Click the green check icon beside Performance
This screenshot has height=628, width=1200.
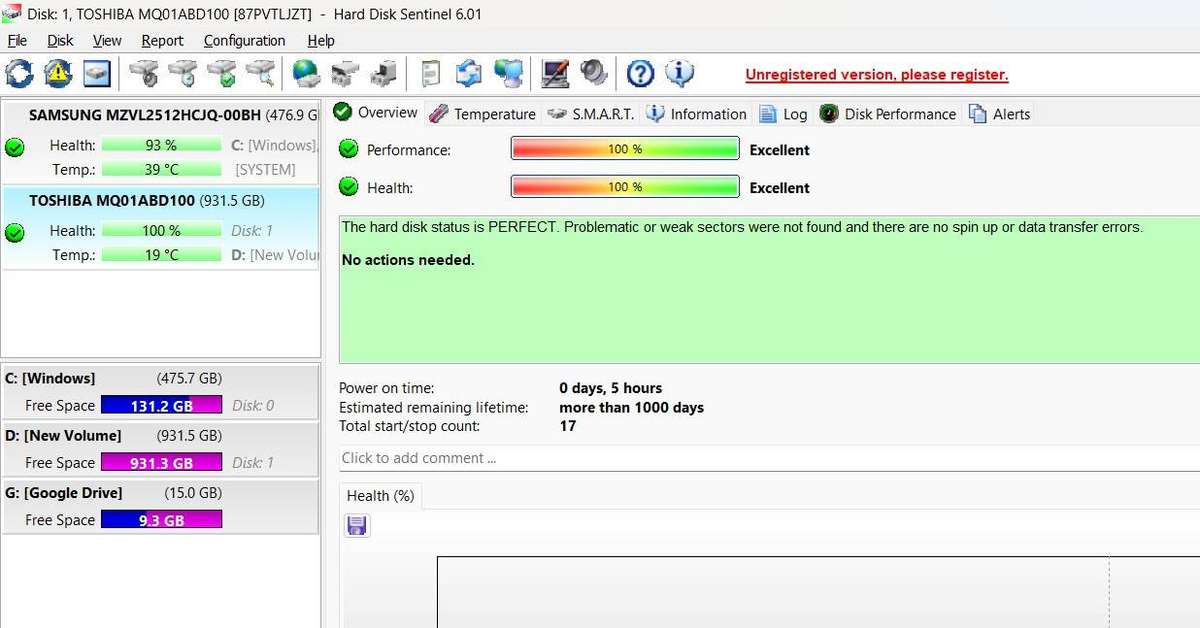[x=348, y=149]
